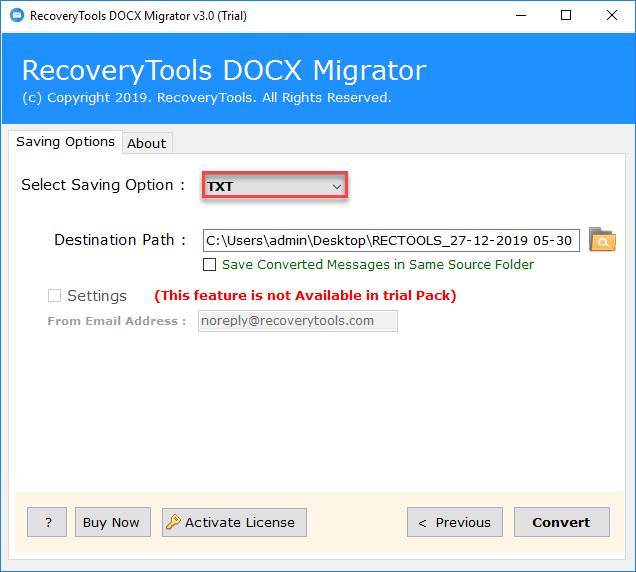Enable Save Converted Messages in Same Source Folder
636x572 pixels.
(209, 264)
